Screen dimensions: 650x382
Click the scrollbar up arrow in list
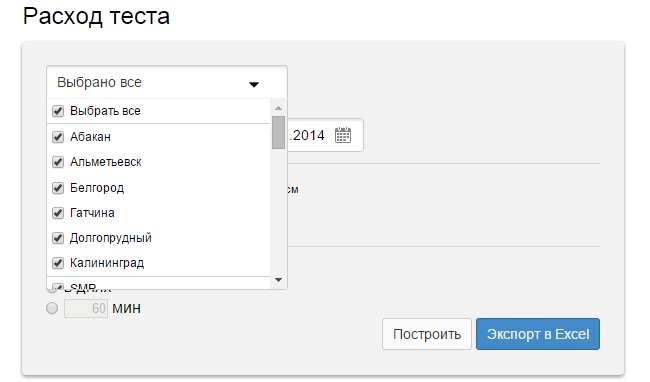click(279, 108)
